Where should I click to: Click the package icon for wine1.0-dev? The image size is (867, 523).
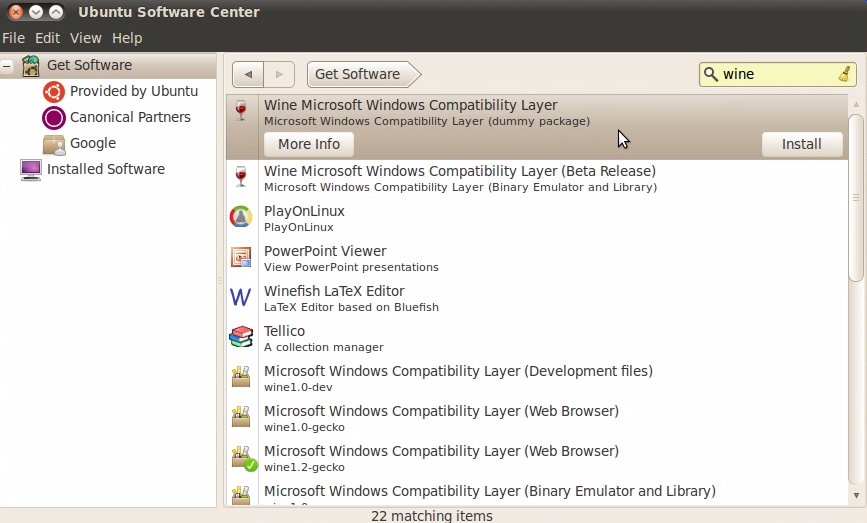[241, 376]
